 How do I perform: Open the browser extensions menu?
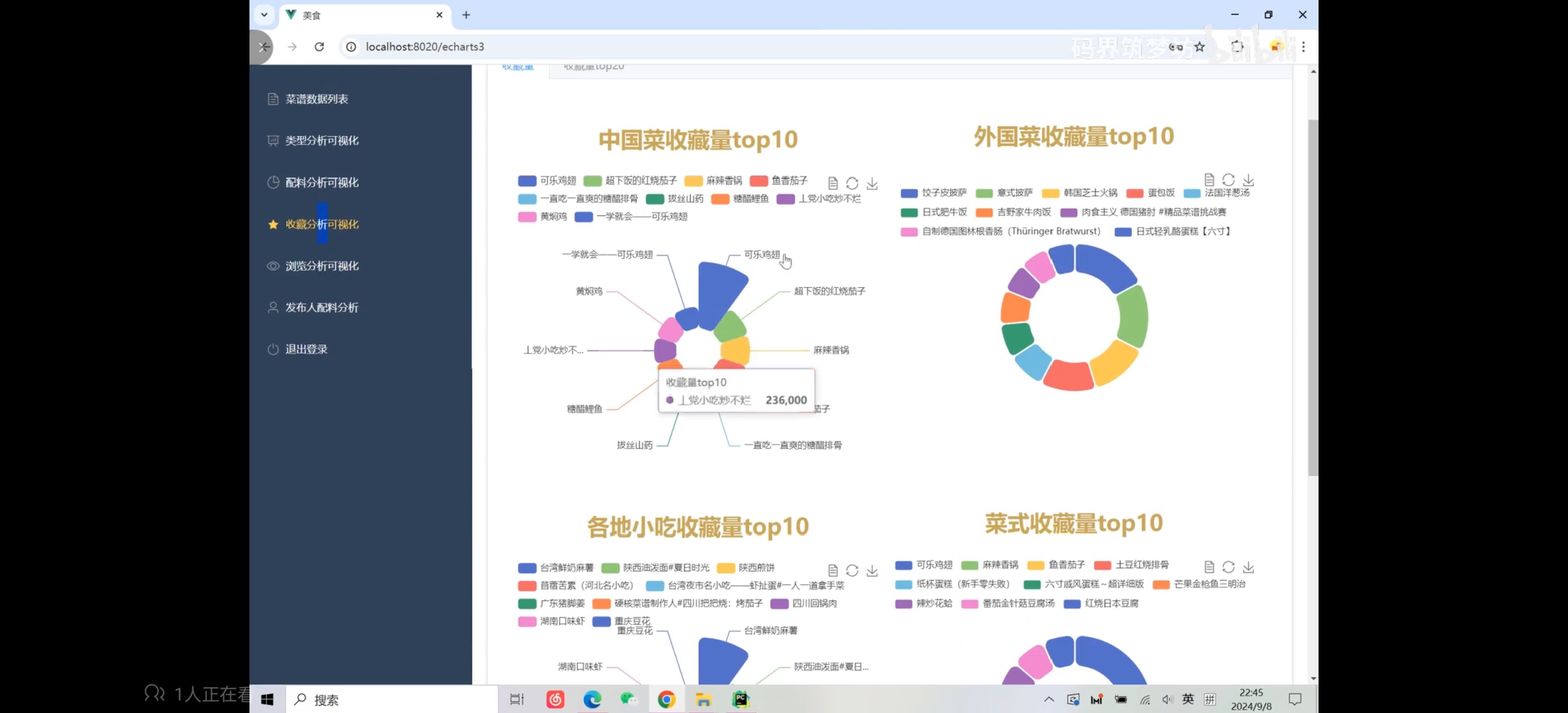coord(1237,47)
